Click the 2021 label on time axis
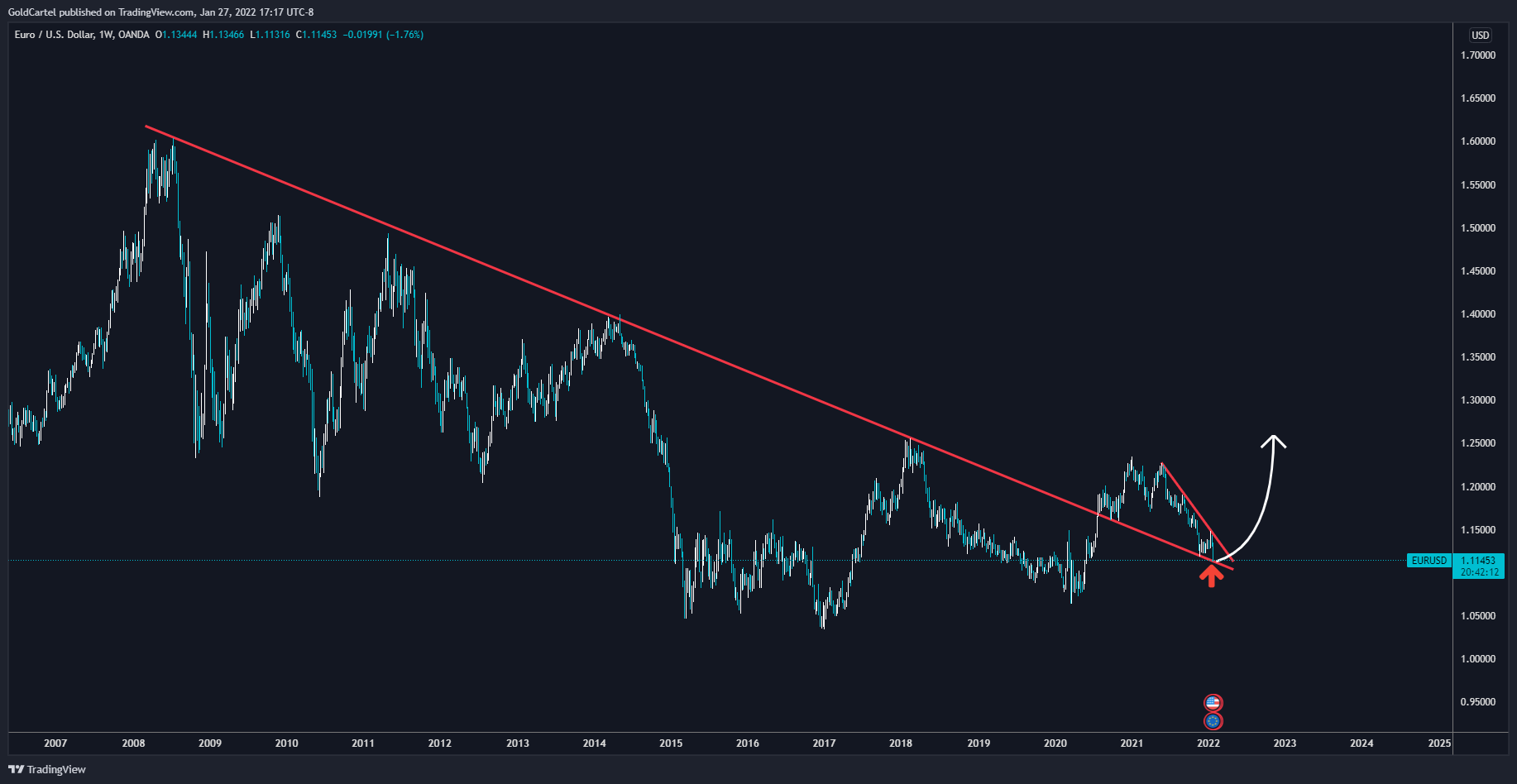The image size is (1517, 784). point(1132,743)
